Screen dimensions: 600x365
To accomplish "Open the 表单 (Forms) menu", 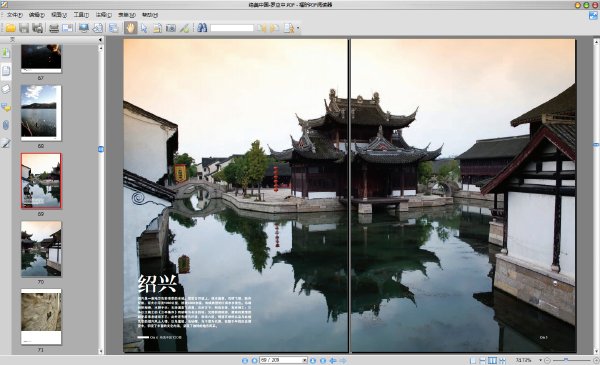I will click(x=126, y=15).
